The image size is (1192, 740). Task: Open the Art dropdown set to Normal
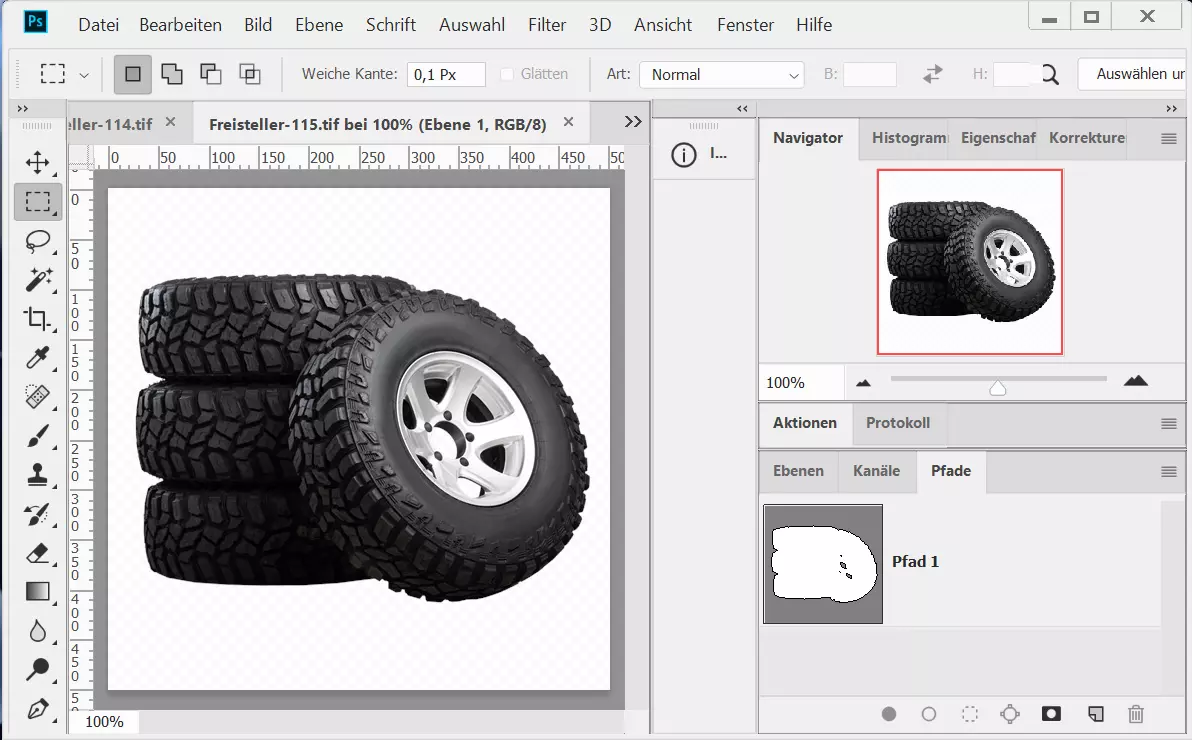[721, 75]
